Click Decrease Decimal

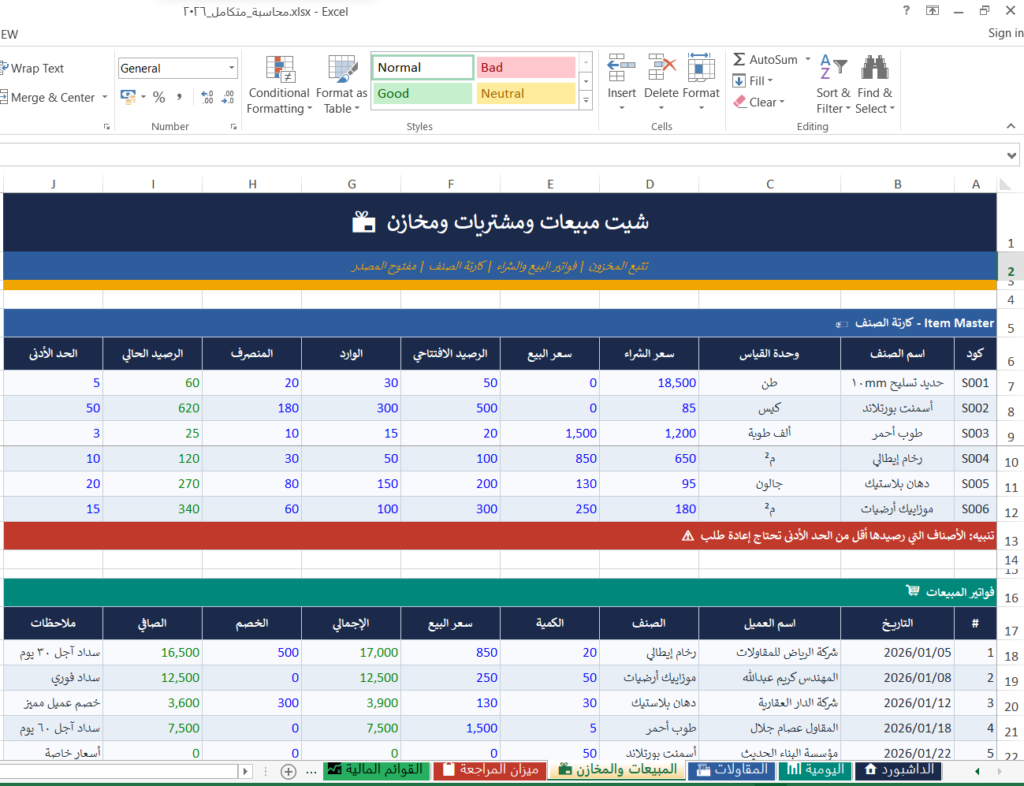[x=228, y=97]
